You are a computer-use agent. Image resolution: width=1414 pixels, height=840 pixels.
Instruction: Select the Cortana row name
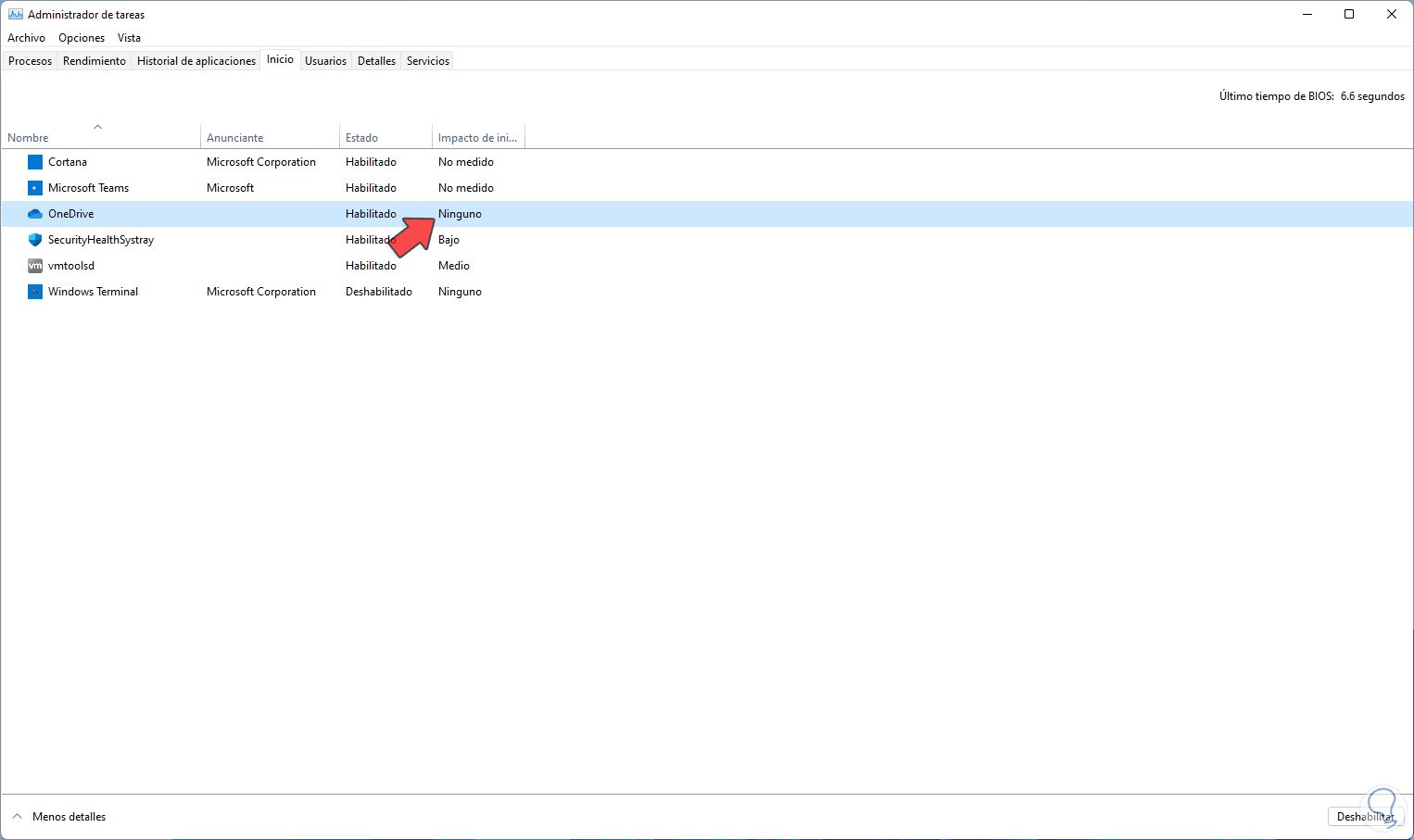point(68,162)
